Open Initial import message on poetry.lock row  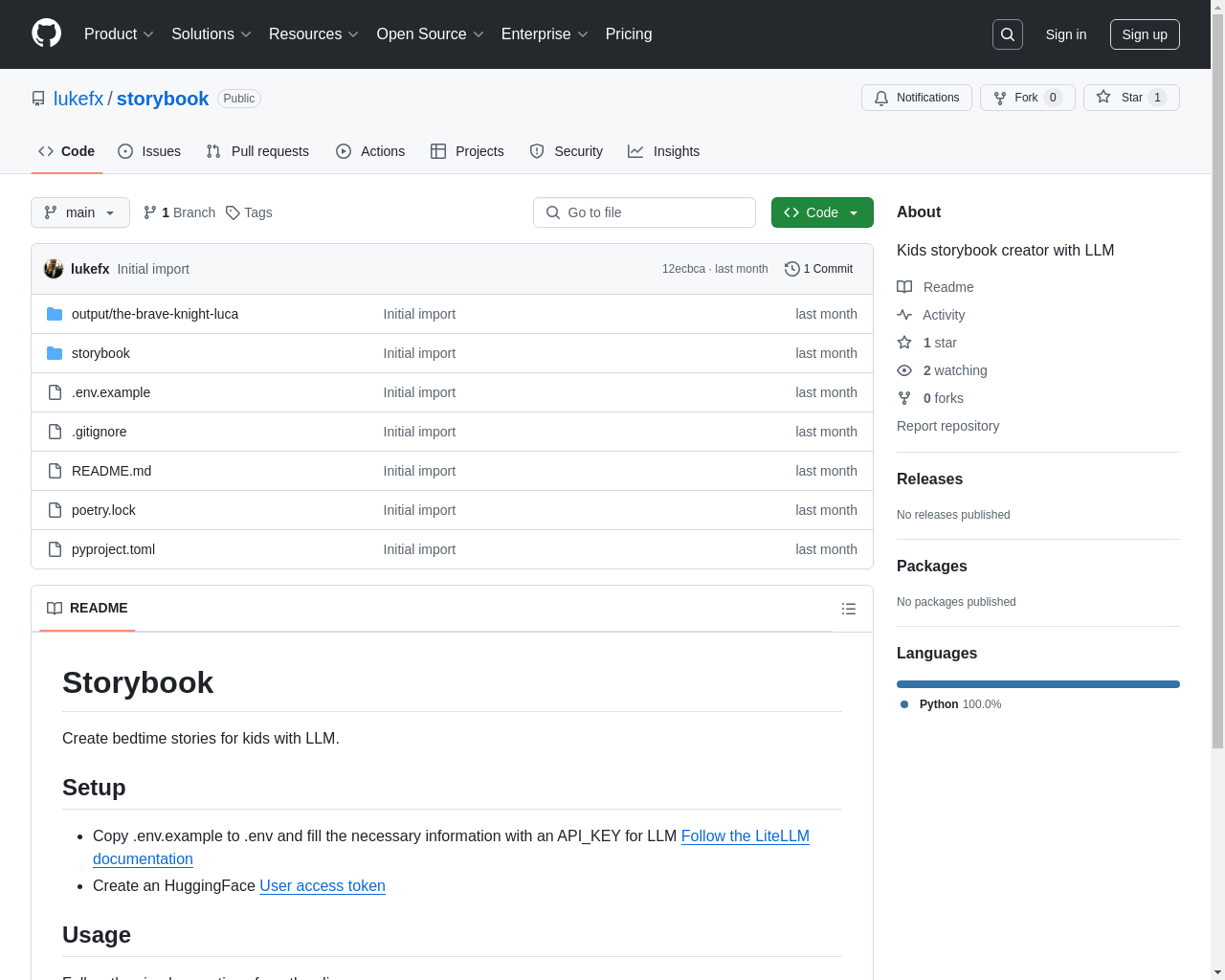pyautogui.click(x=419, y=510)
